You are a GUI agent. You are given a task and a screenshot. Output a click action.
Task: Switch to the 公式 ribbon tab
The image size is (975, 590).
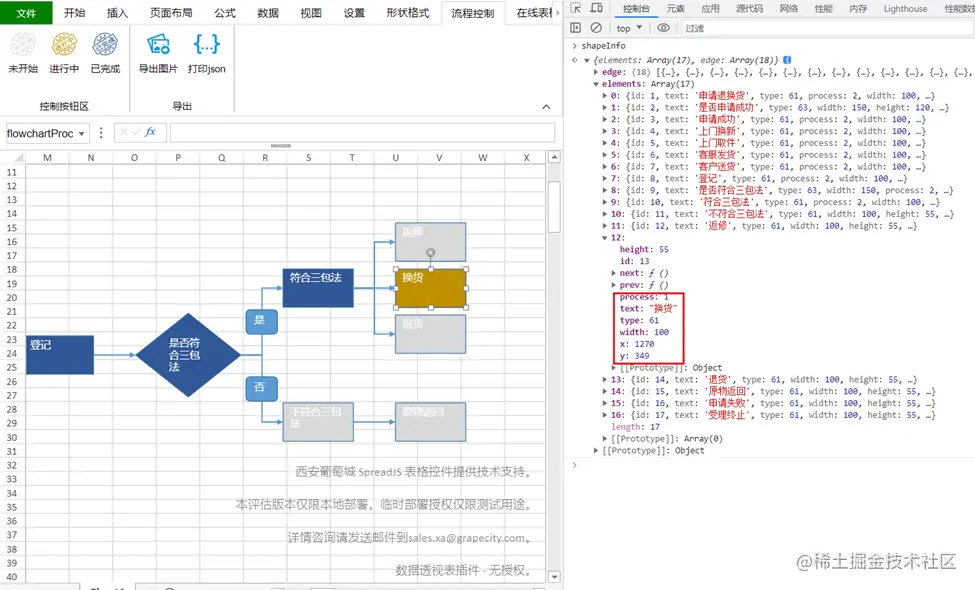(225, 12)
